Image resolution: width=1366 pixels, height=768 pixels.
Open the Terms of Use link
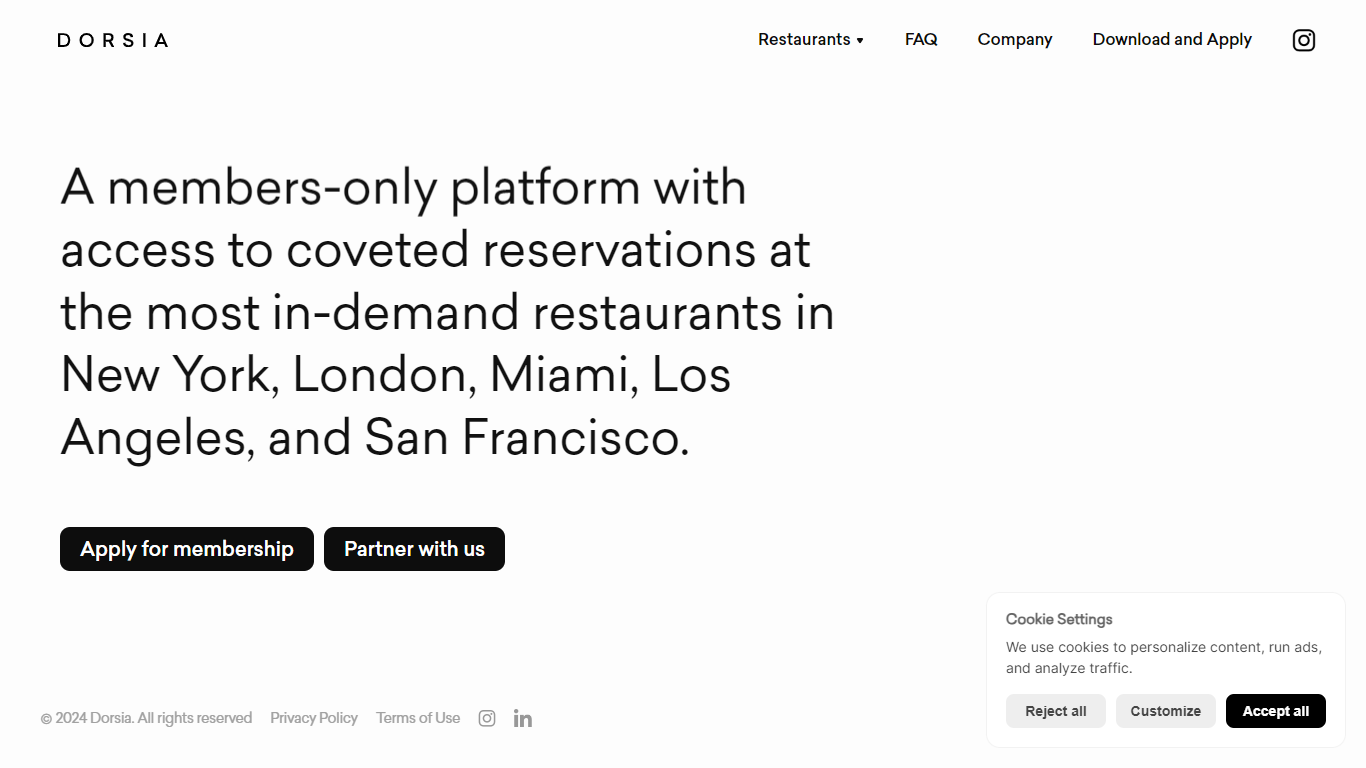(x=418, y=718)
